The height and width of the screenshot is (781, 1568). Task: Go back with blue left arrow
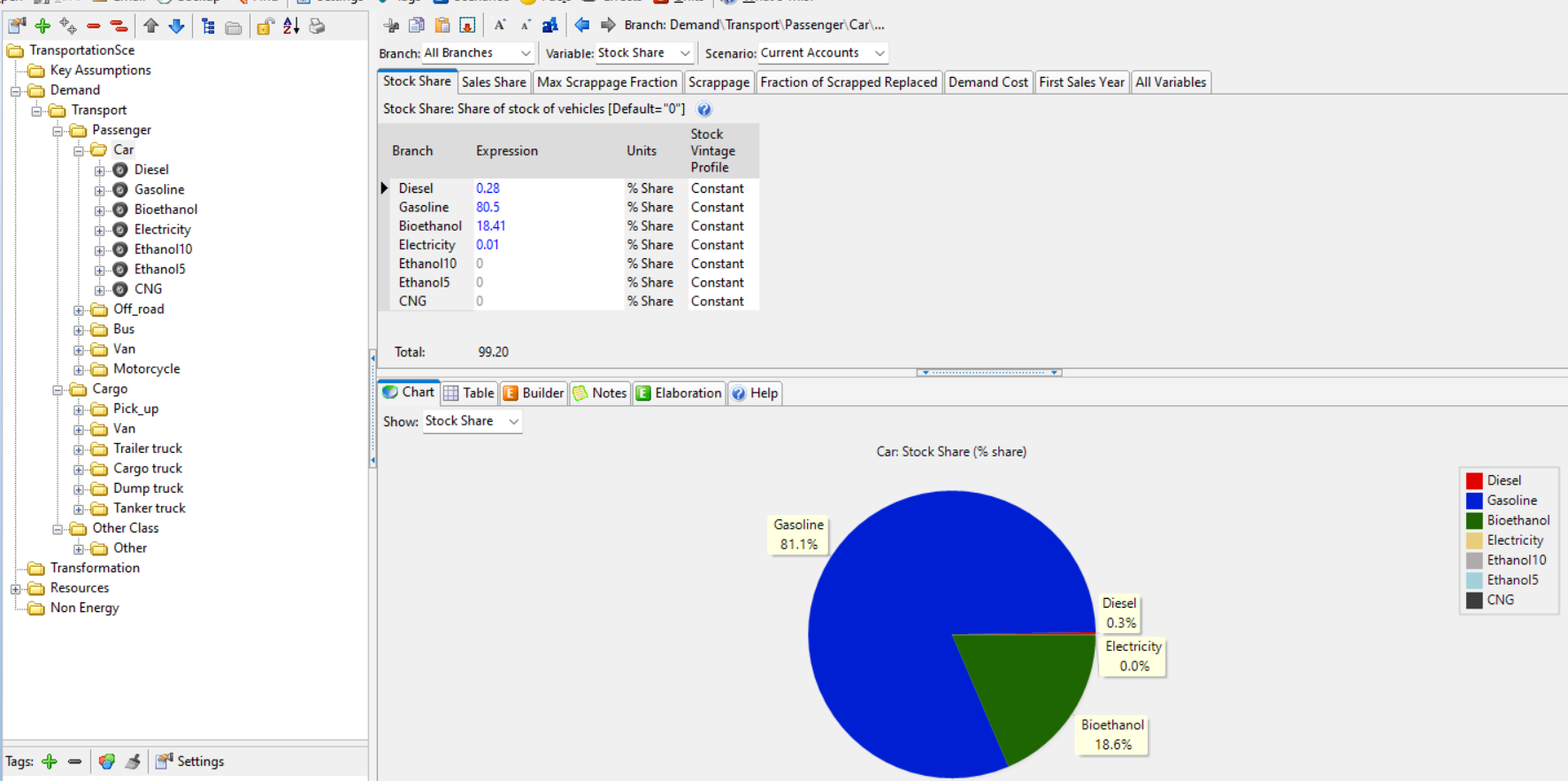(581, 25)
